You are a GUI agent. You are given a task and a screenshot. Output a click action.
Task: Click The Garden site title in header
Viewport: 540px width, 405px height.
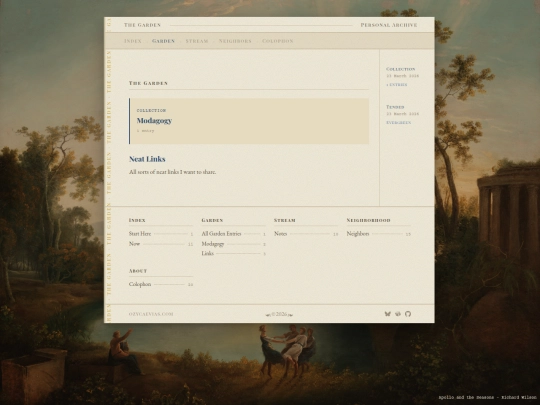point(142,25)
